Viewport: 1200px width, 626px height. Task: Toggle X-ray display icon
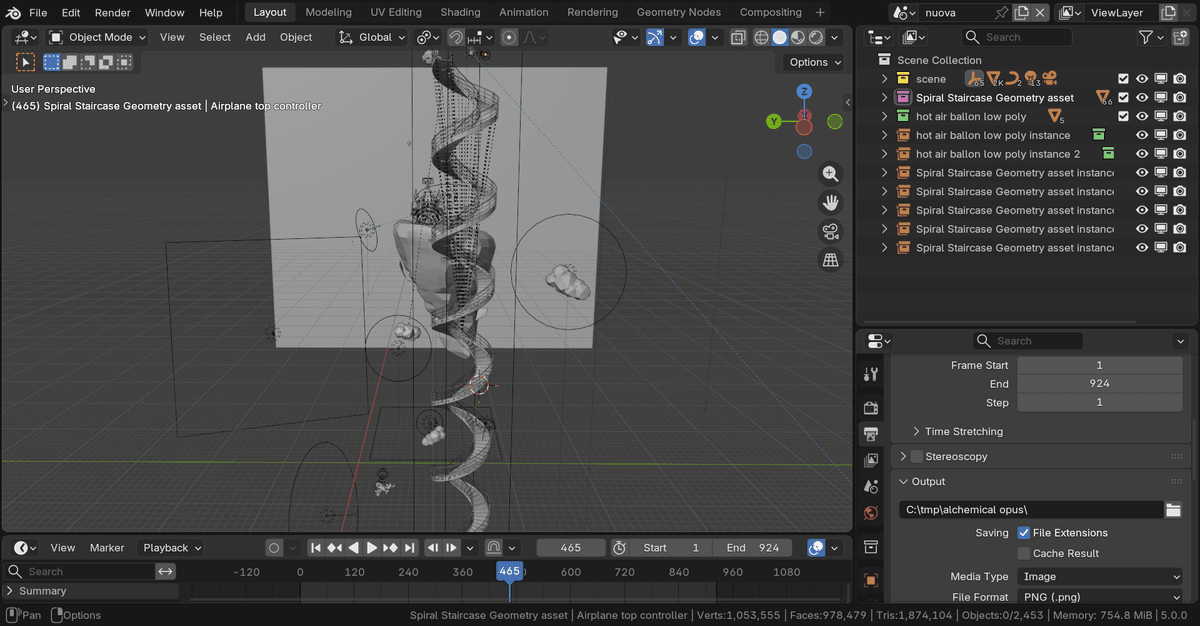coord(737,37)
